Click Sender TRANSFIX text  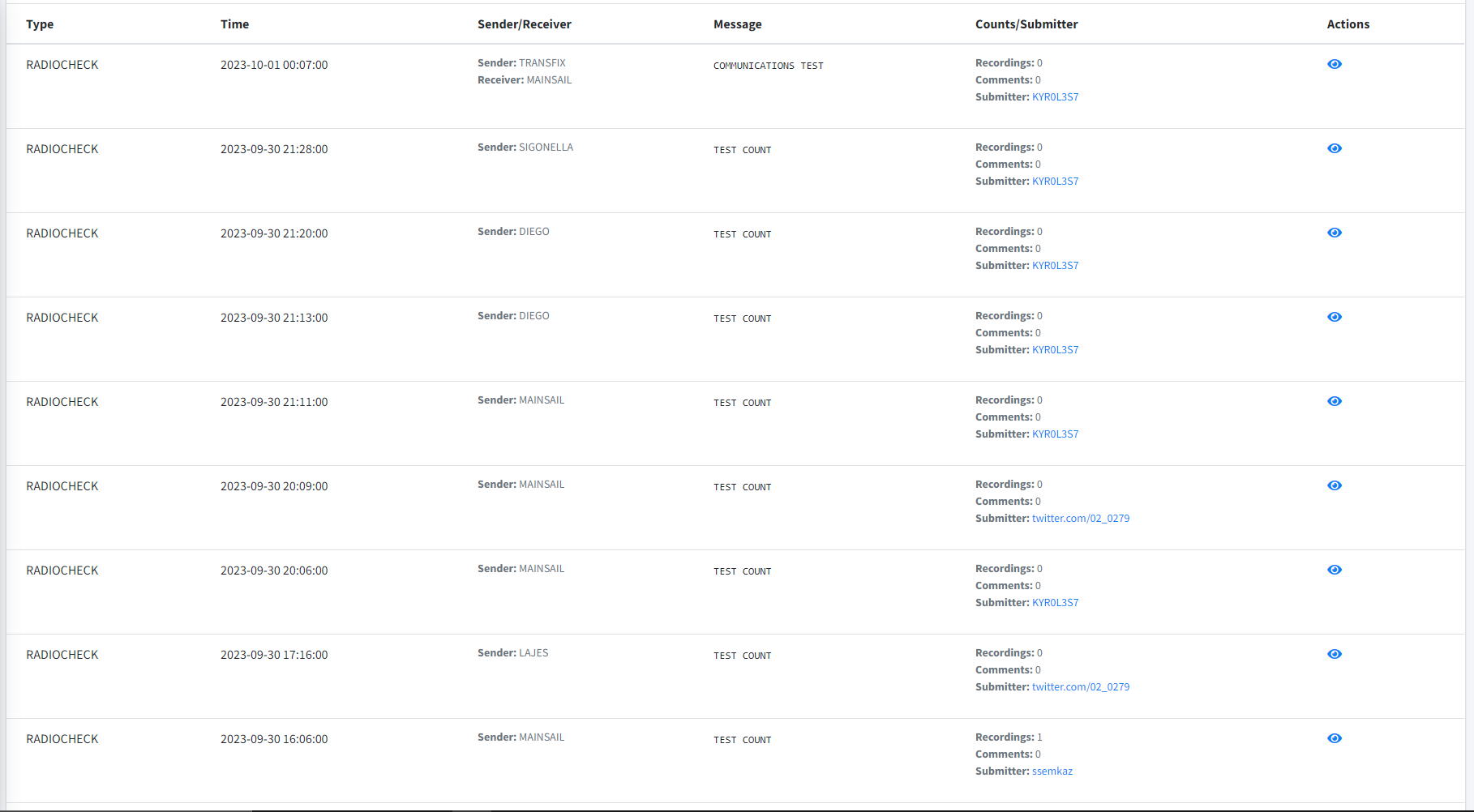pyautogui.click(x=522, y=63)
